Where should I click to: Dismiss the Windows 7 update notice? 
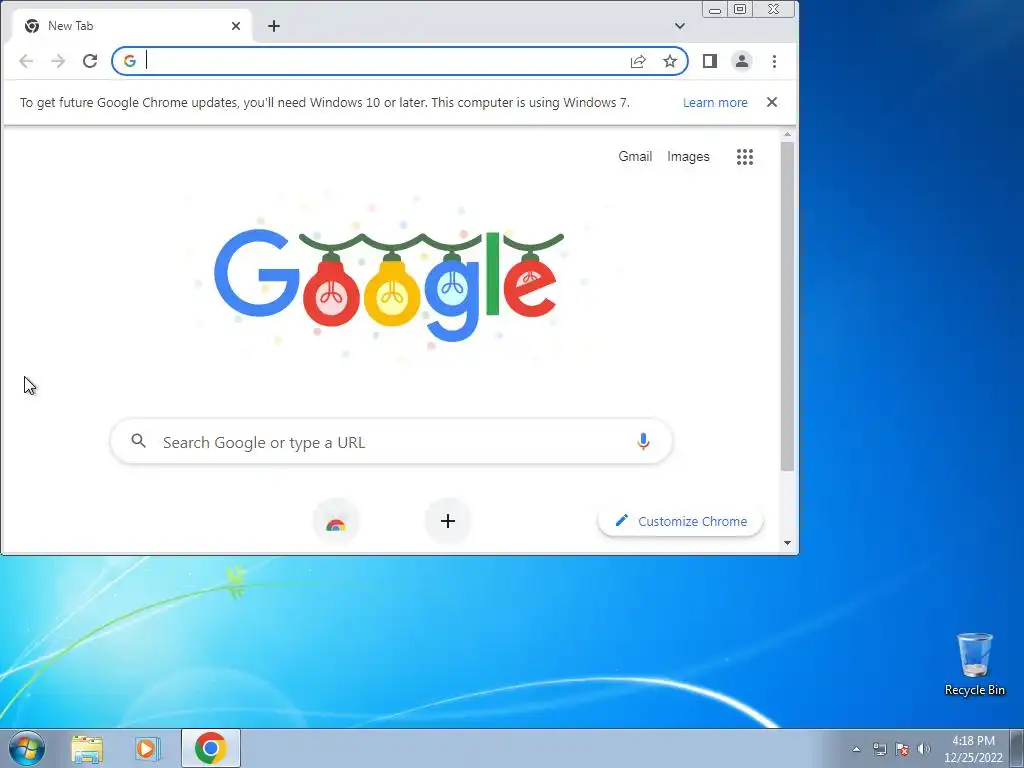(772, 103)
